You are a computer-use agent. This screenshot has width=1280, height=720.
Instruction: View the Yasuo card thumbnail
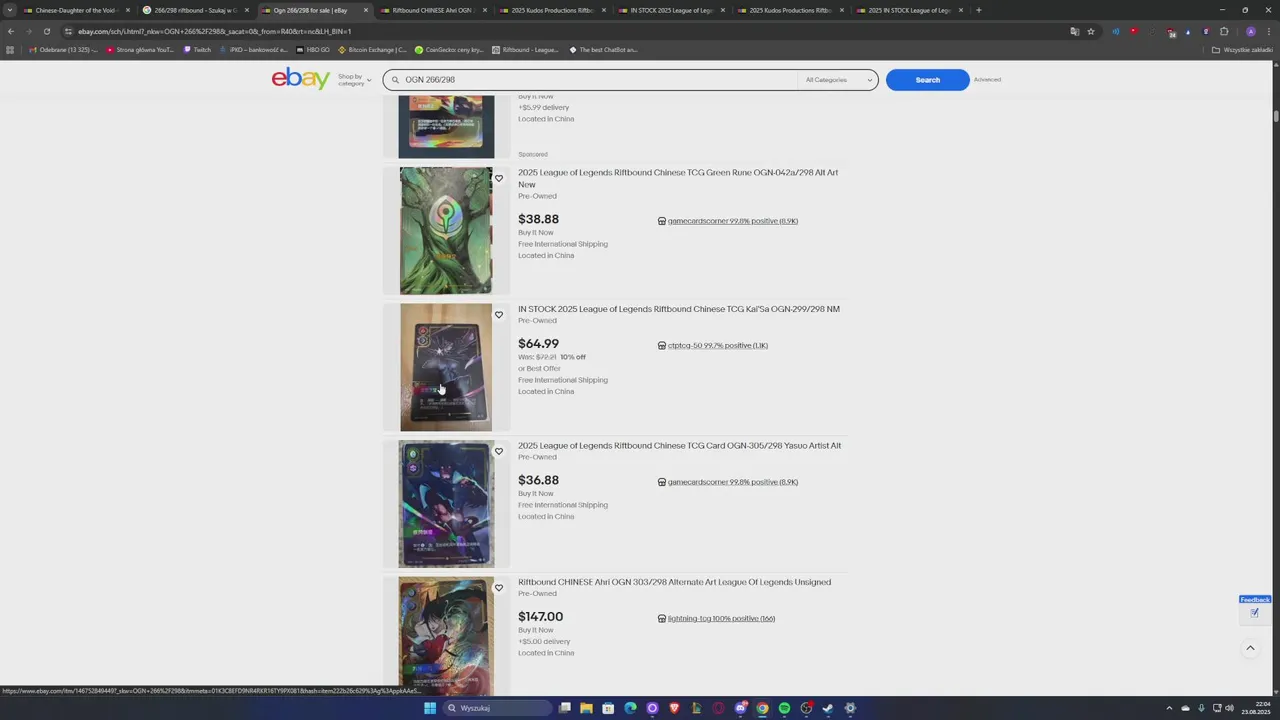(x=446, y=504)
